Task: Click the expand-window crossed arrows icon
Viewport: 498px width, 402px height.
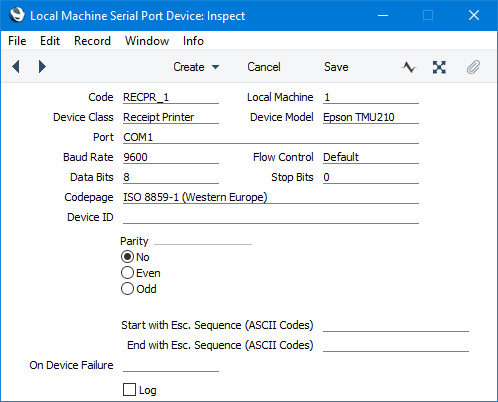Action: coord(439,67)
